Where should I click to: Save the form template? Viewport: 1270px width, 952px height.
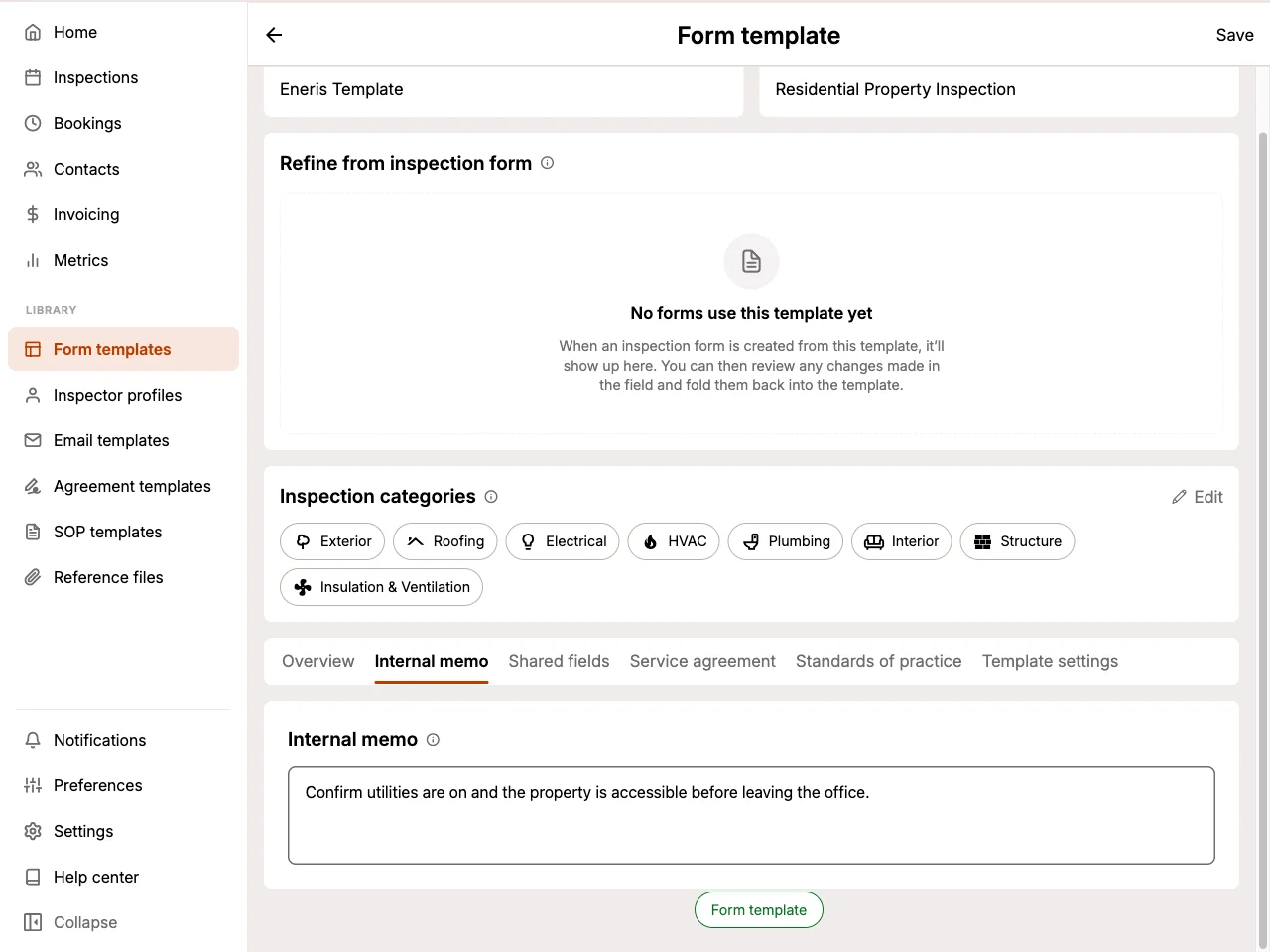click(x=1234, y=35)
